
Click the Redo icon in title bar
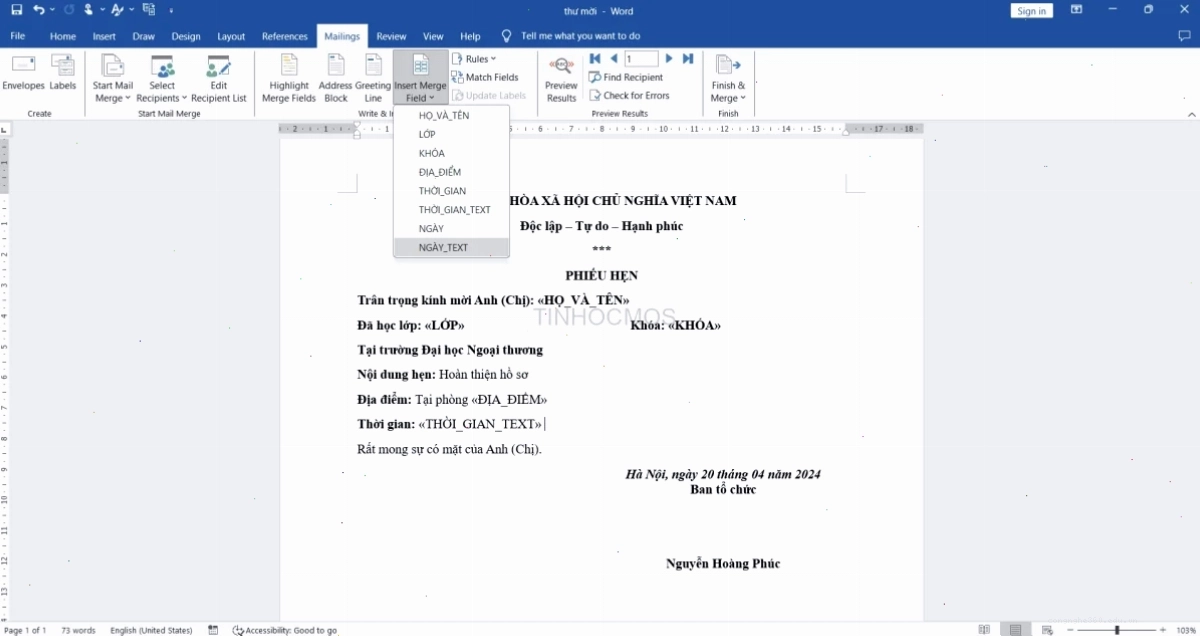pos(69,10)
